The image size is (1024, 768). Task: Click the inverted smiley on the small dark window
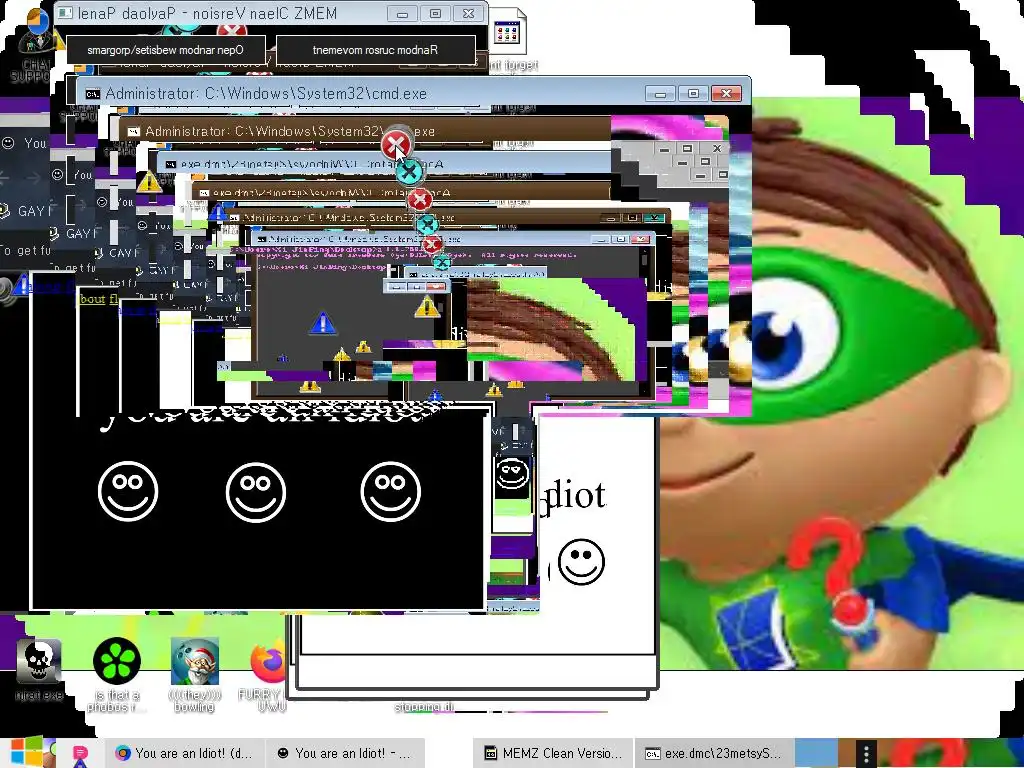pos(512,474)
